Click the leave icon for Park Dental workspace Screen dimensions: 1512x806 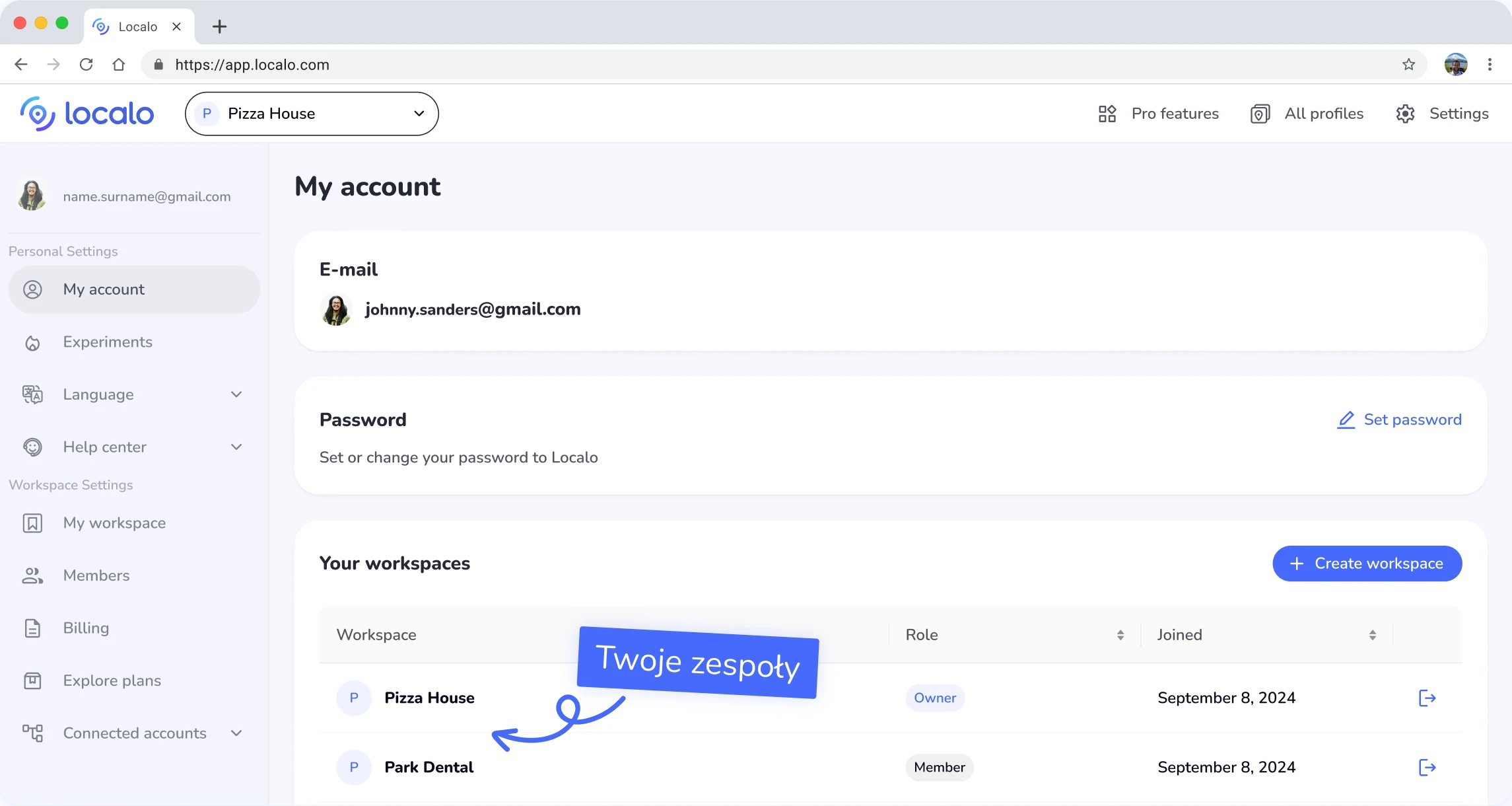[1427, 767]
